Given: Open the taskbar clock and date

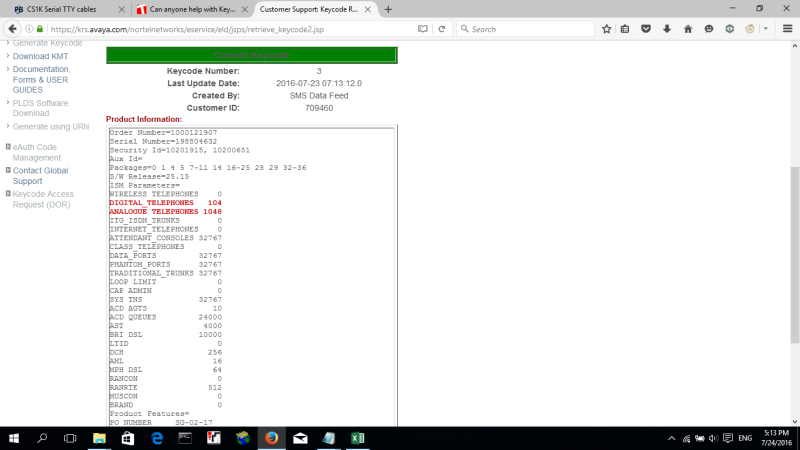Looking at the screenshot, I should pos(776,438).
